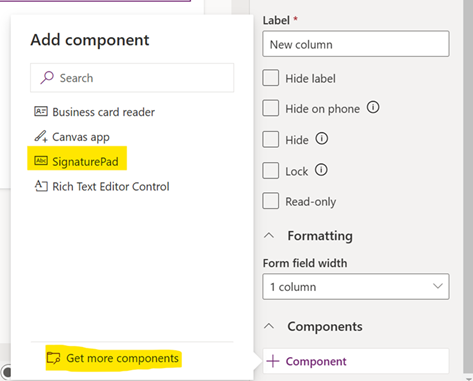Click the magnifier icon in Search box
The image size is (473, 381).
click(47, 77)
